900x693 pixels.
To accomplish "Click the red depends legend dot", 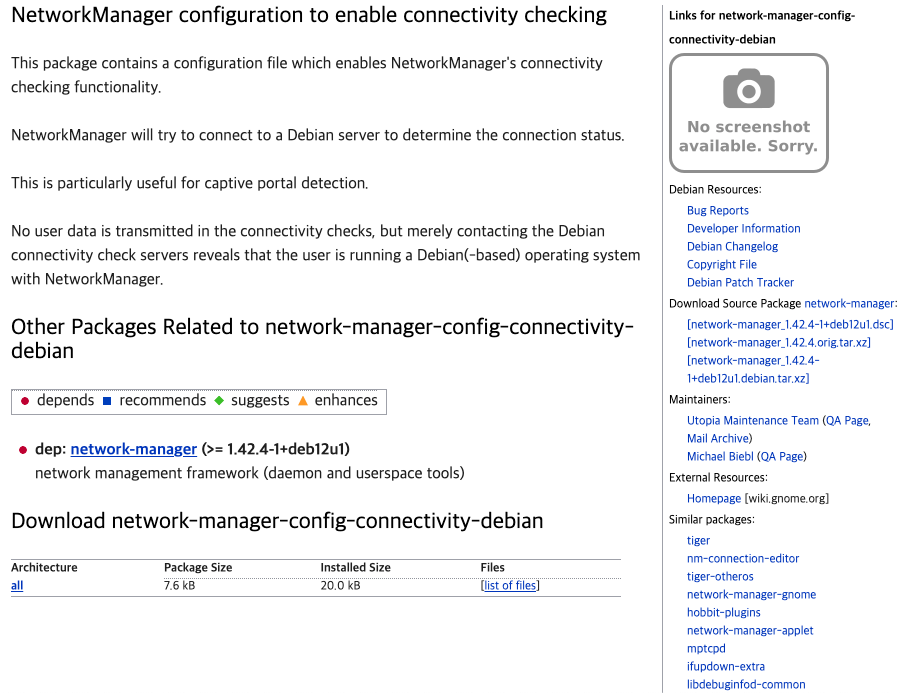I will [x=25, y=401].
